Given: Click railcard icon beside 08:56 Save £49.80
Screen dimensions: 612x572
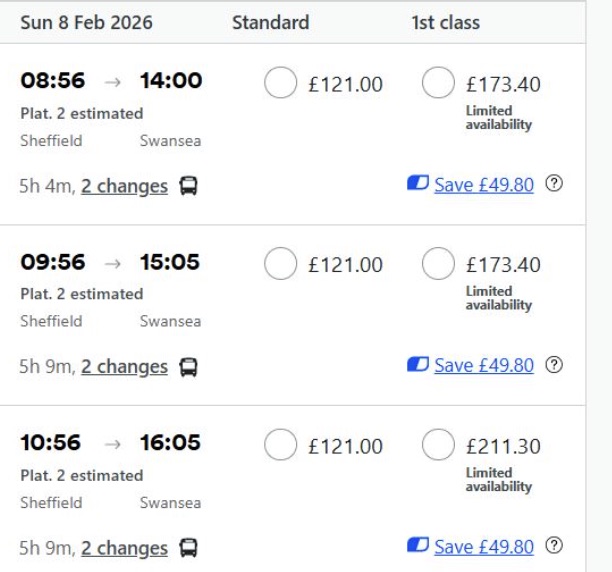Looking at the screenshot, I should click(x=418, y=184).
